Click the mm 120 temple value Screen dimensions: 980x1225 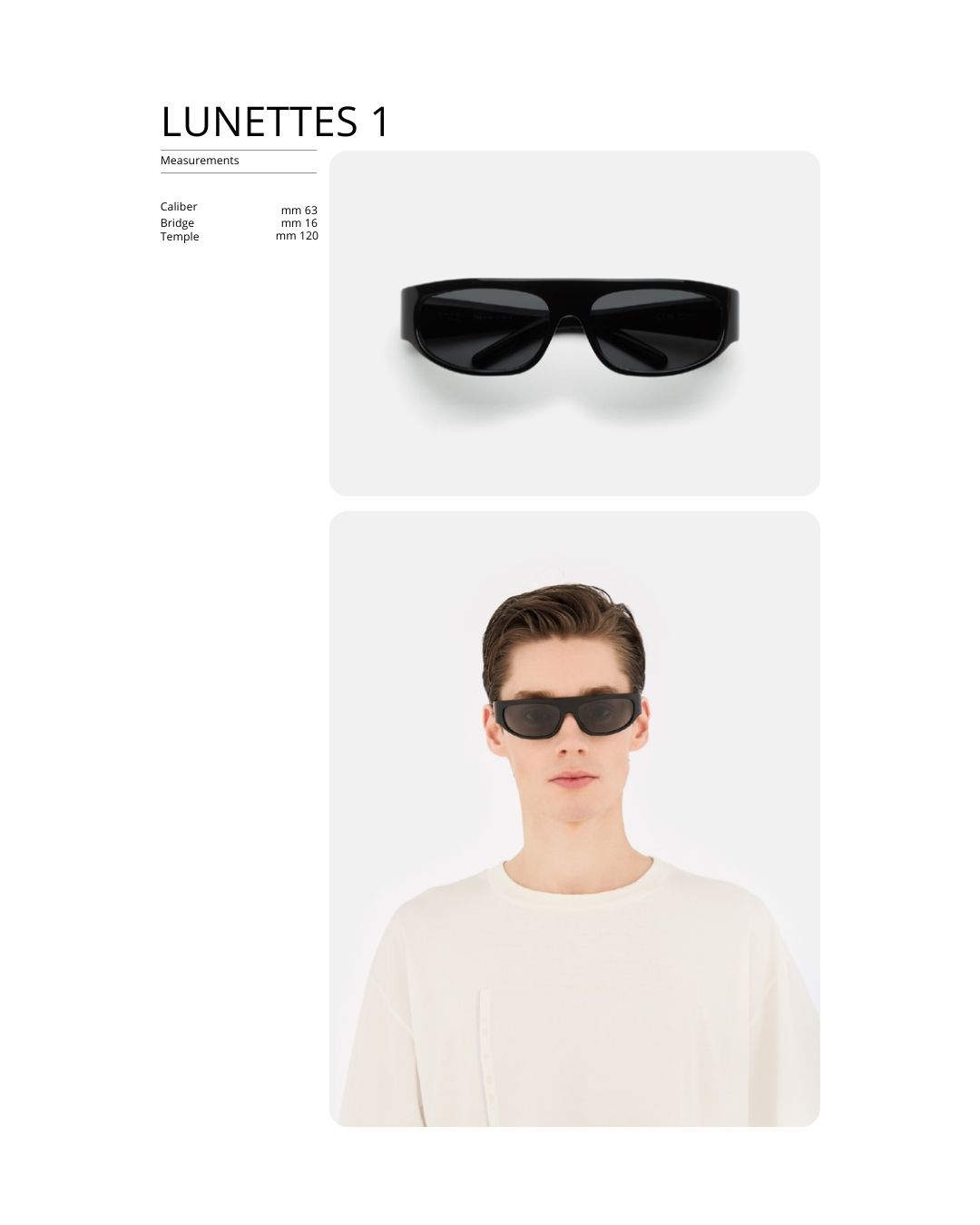coord(297,236)
